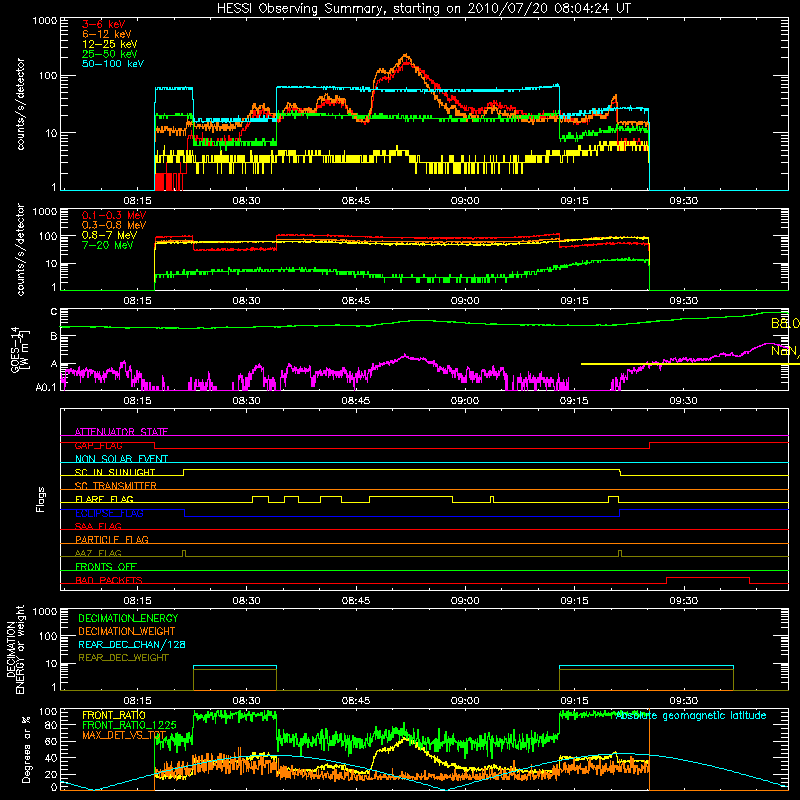
Task: Click 09:15 tick under the GOES panel
Action: click(x=574, y=401)
